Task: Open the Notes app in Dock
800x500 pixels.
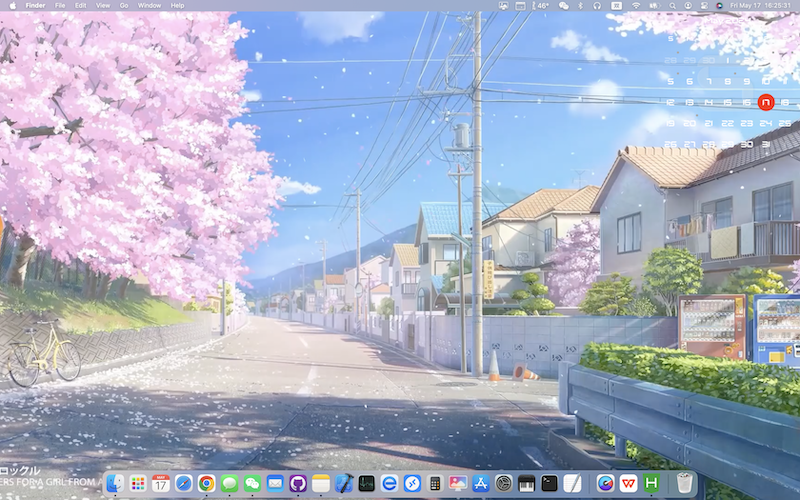Action: click(321, 483)
